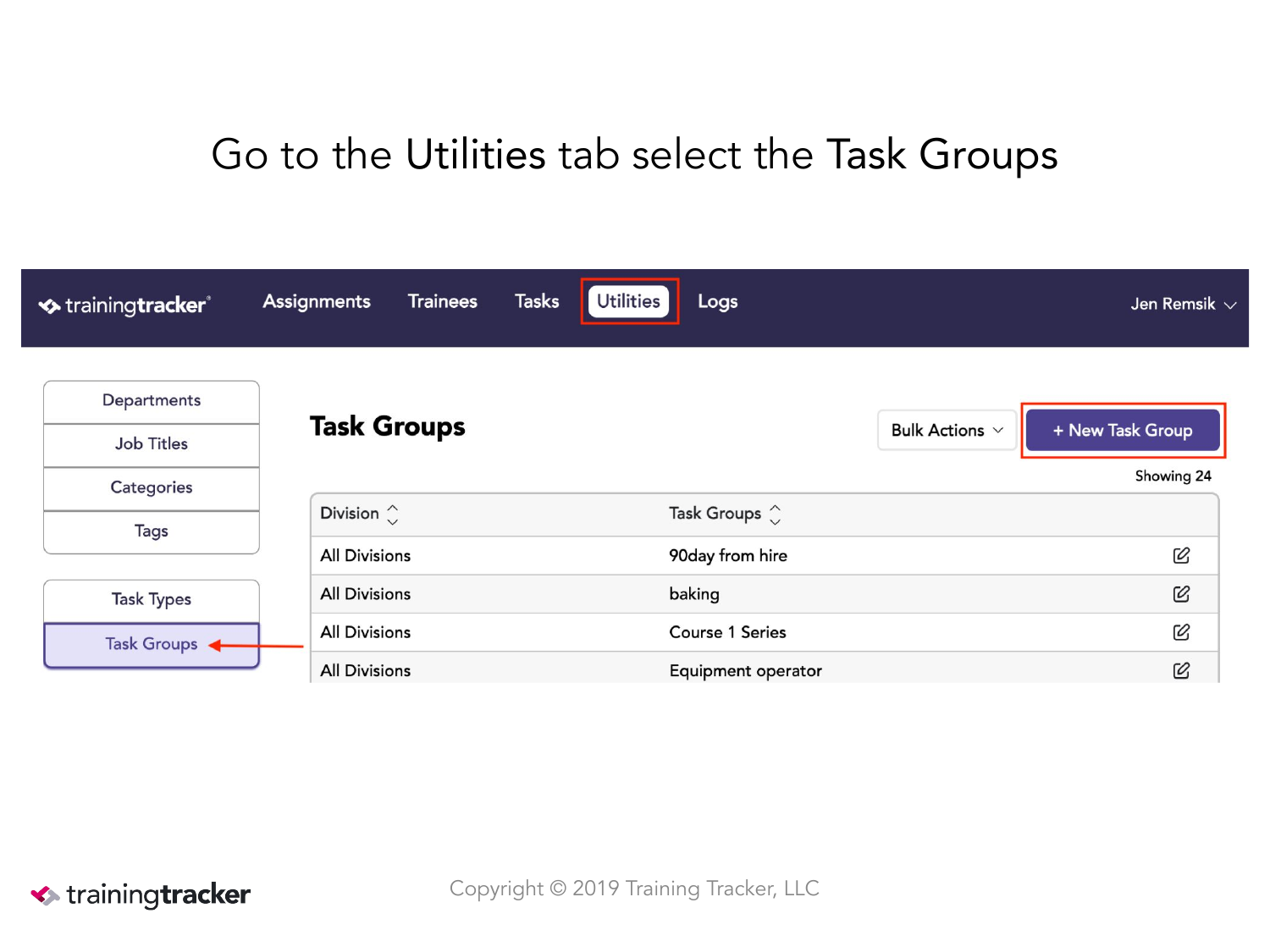
Task: Edit the 90day from hire task group
Action: coord(1181,555)
